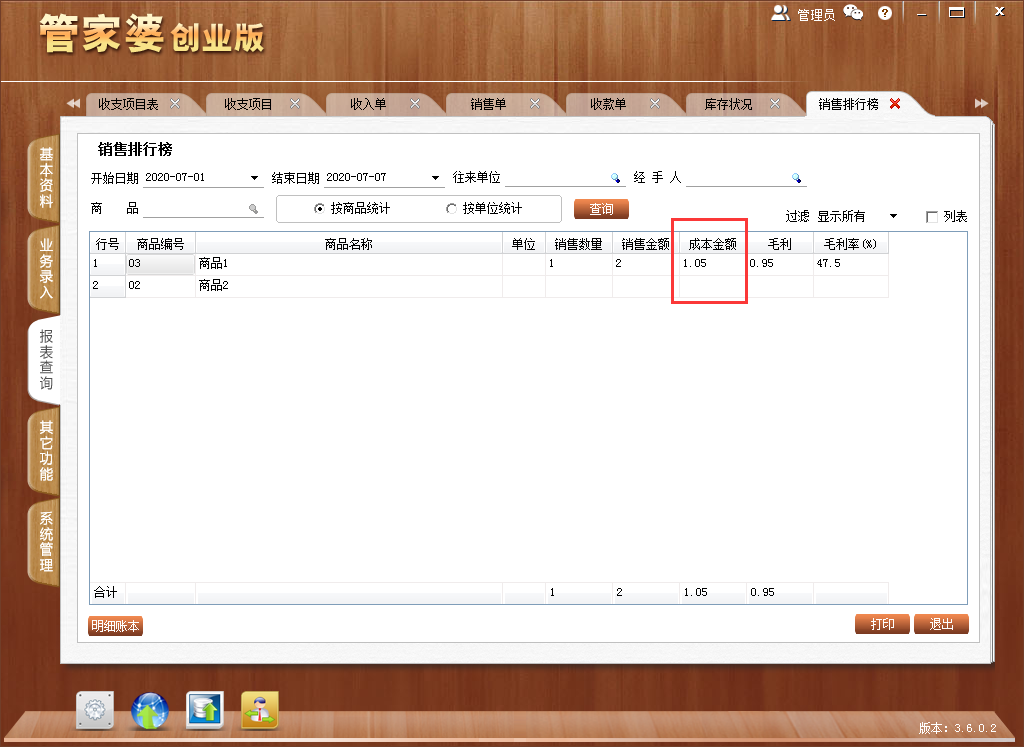Open the help question mark icon
Viewport: 1024px width, 747px height.
click(885, 13)
